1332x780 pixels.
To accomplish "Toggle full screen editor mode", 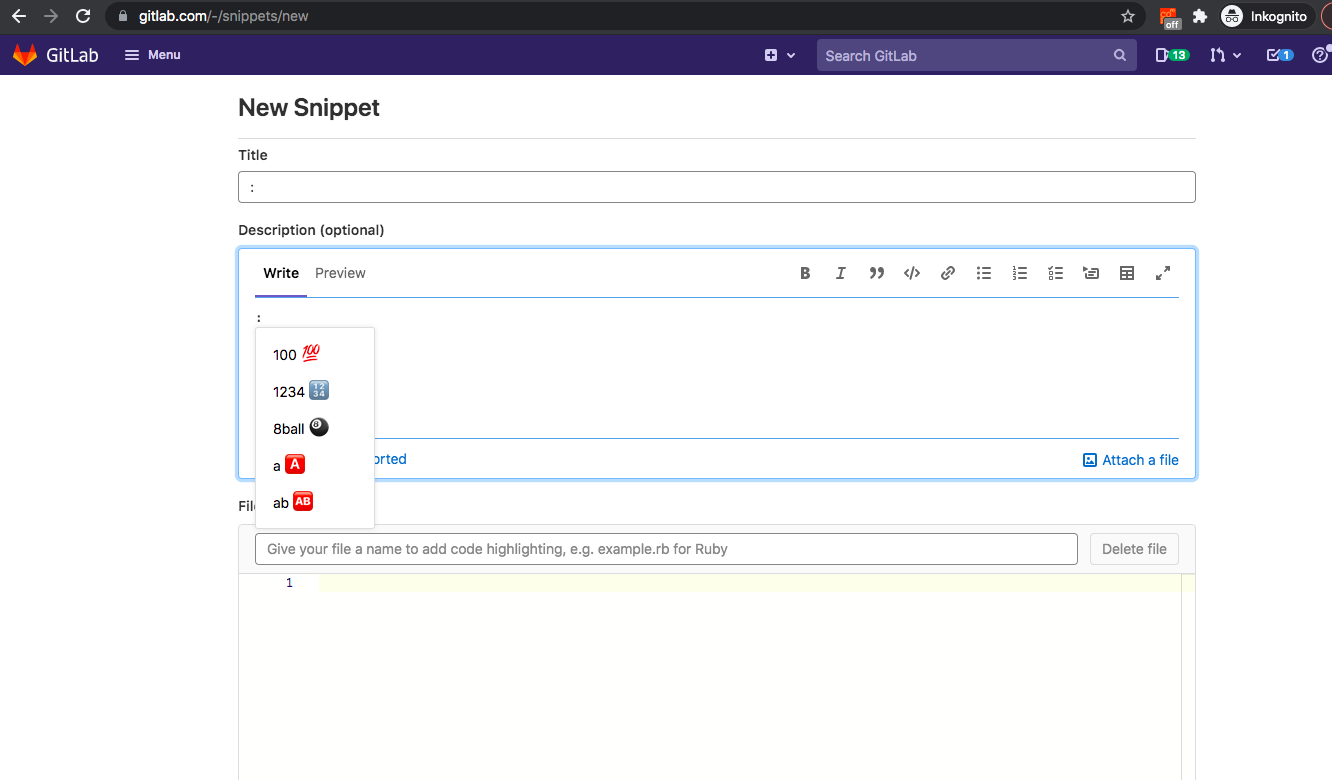I will click(x=1163, y=273).
